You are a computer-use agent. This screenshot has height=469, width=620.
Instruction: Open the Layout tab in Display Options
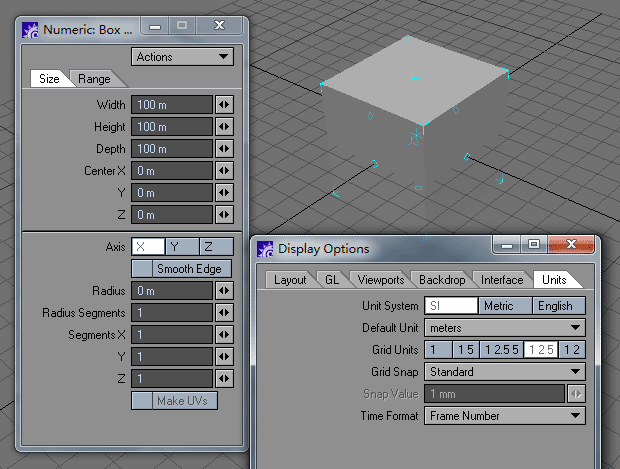(x=290, y=280)
